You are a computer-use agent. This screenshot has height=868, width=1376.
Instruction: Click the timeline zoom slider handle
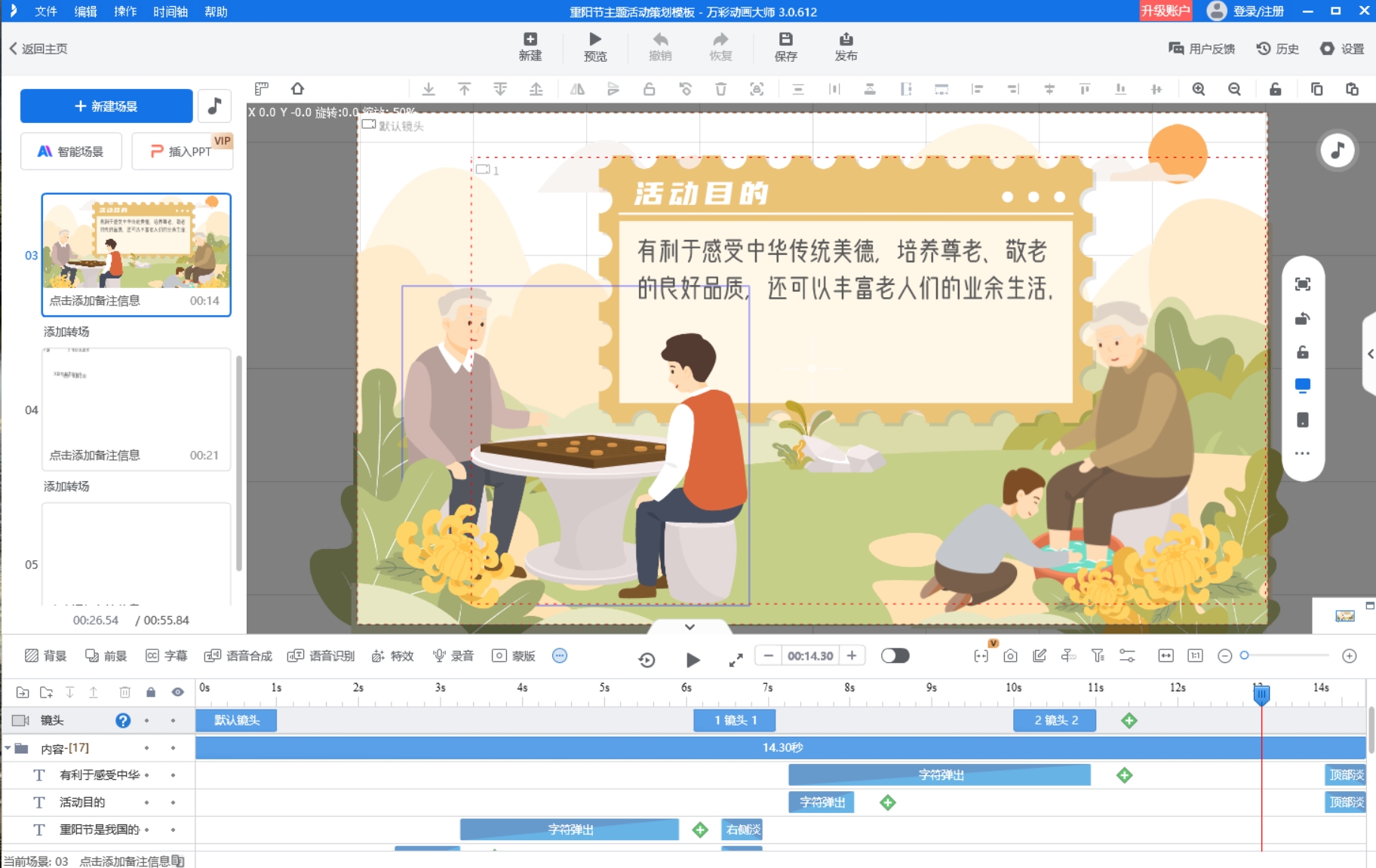click(1245, 655)
